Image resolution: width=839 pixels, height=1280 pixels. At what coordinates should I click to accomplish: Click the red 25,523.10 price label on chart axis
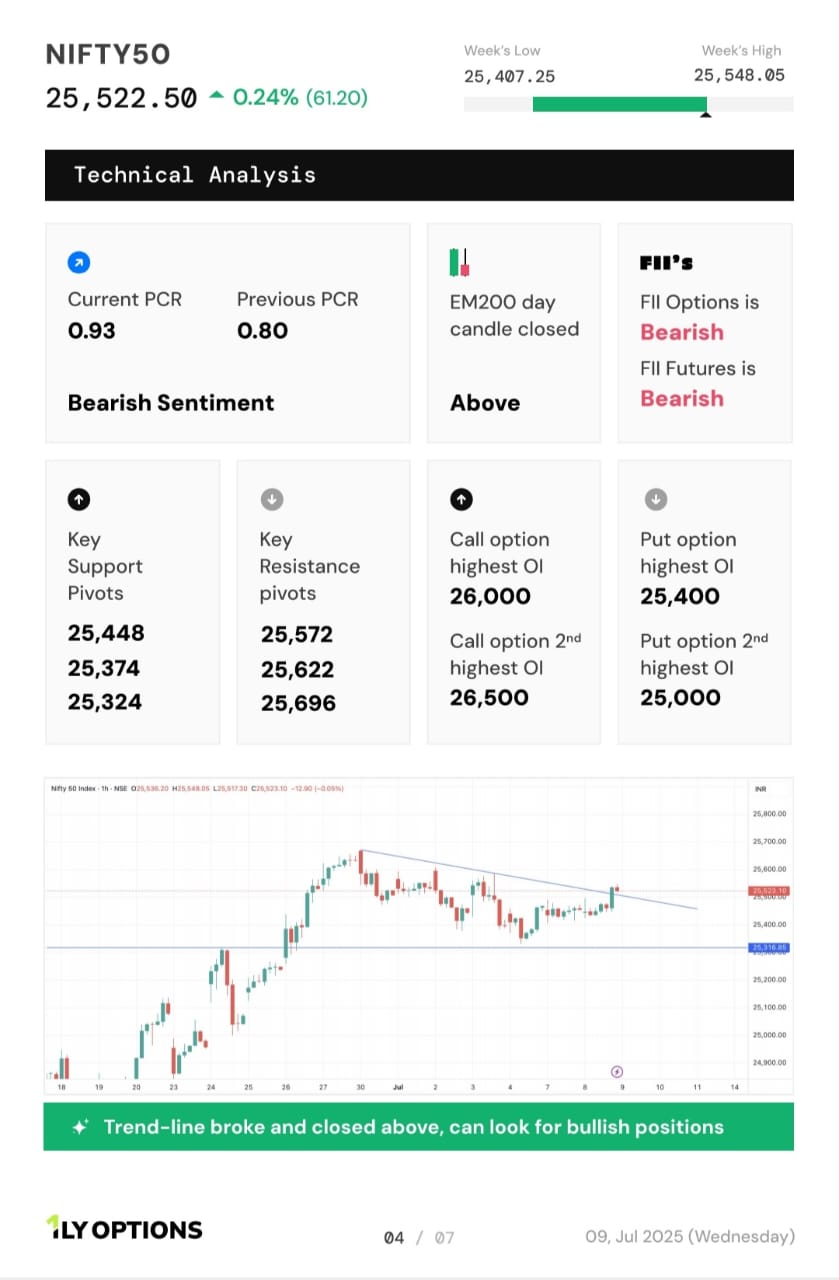[768, 890]
